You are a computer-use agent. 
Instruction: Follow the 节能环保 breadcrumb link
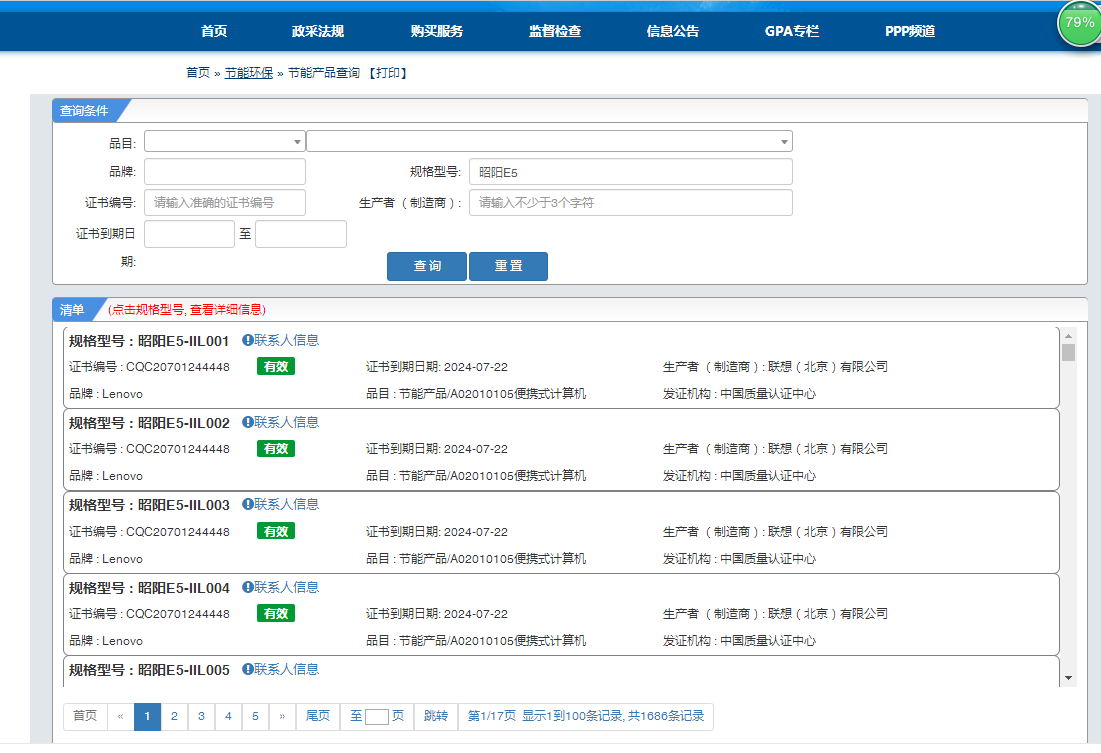pyautogui.click(x=249, y=72)
